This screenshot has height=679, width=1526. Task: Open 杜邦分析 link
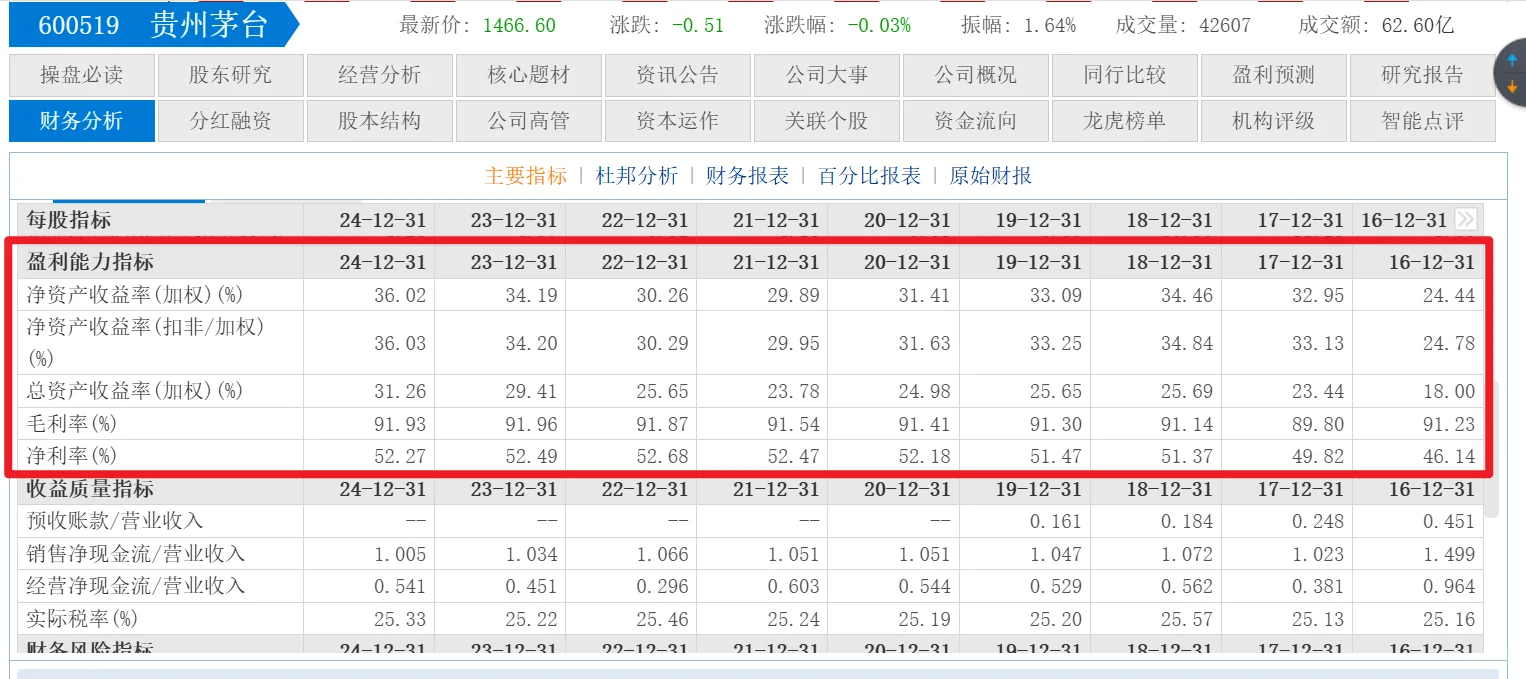pos(636,176)
